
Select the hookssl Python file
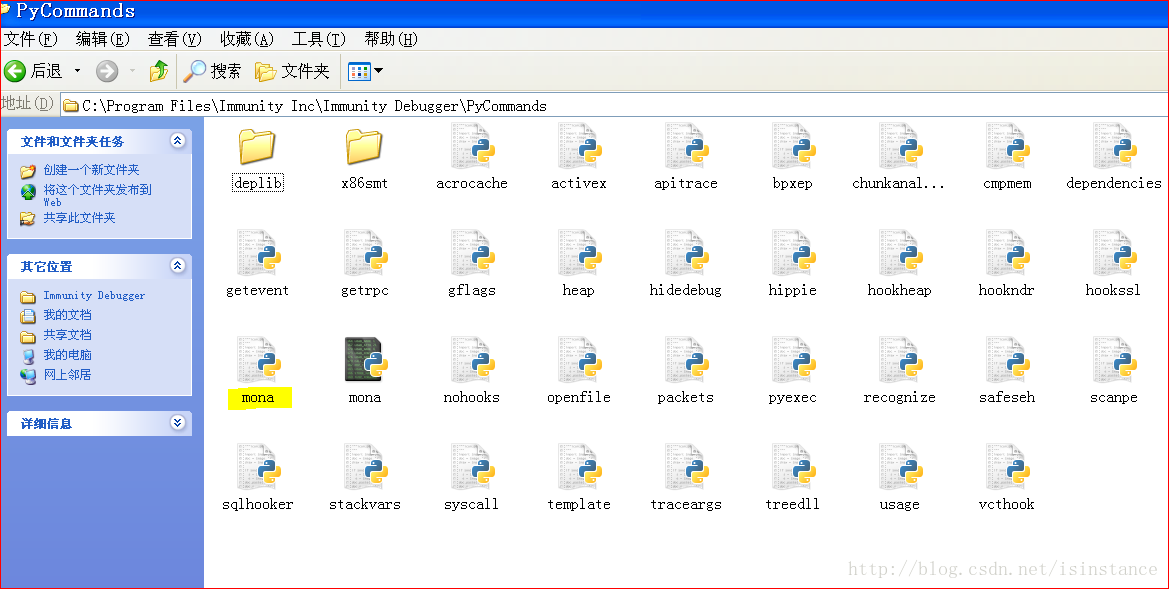1114,253
